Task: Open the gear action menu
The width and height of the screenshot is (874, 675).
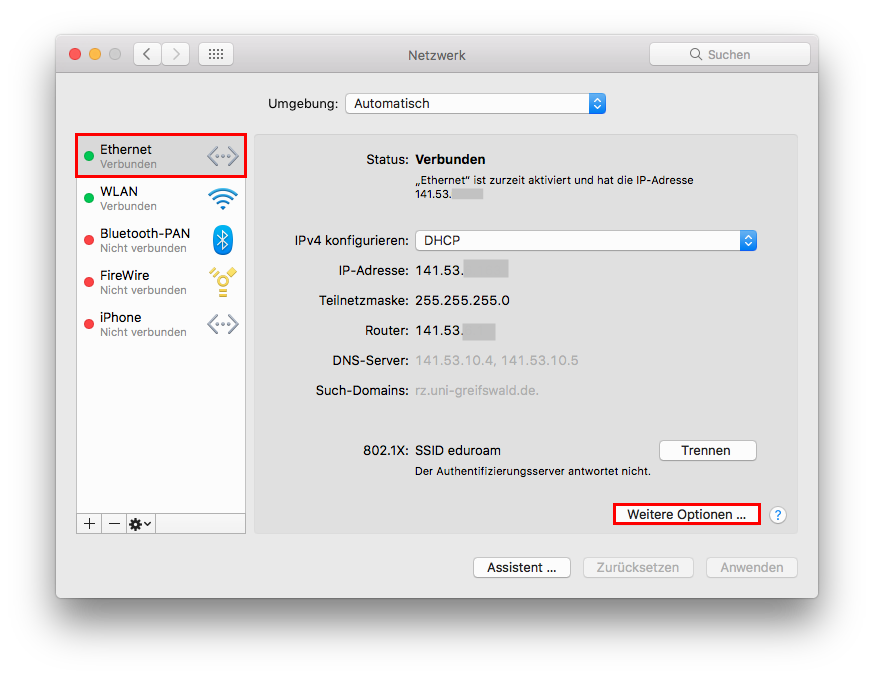Action: click(141, 524)
